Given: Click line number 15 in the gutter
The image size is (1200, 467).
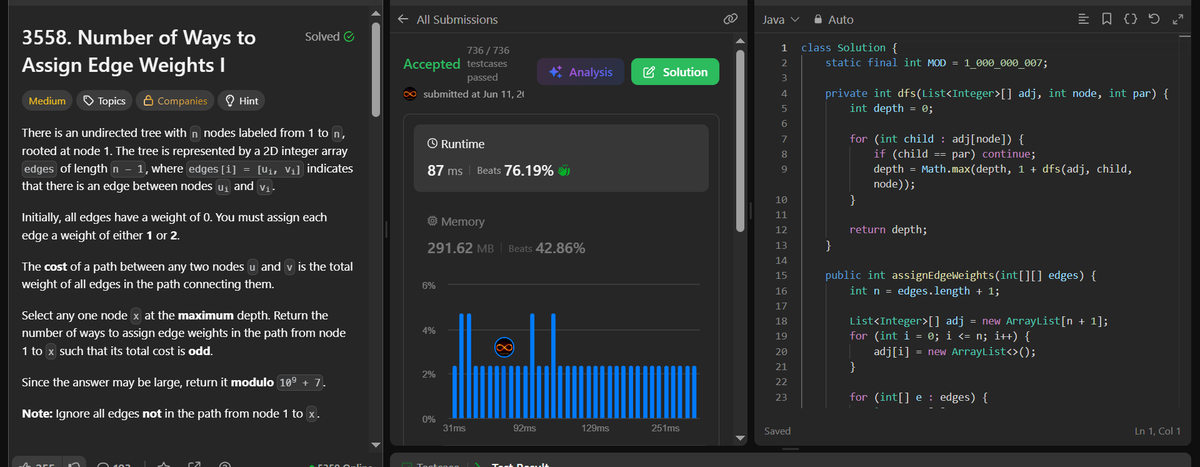Looking at the screenshot, I should (781, 275).
